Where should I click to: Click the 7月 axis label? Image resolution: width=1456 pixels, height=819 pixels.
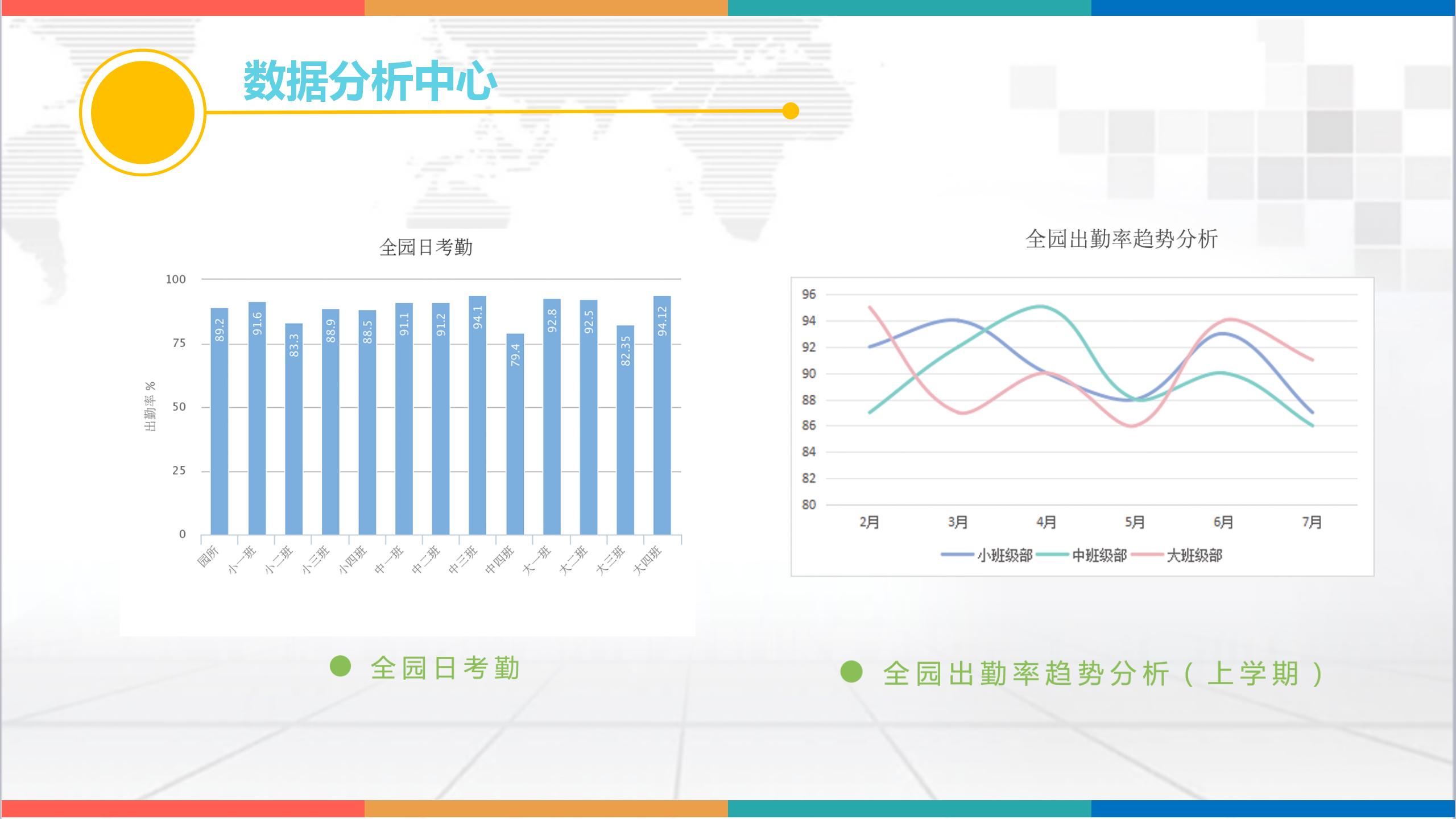(x=1312, y=522)
